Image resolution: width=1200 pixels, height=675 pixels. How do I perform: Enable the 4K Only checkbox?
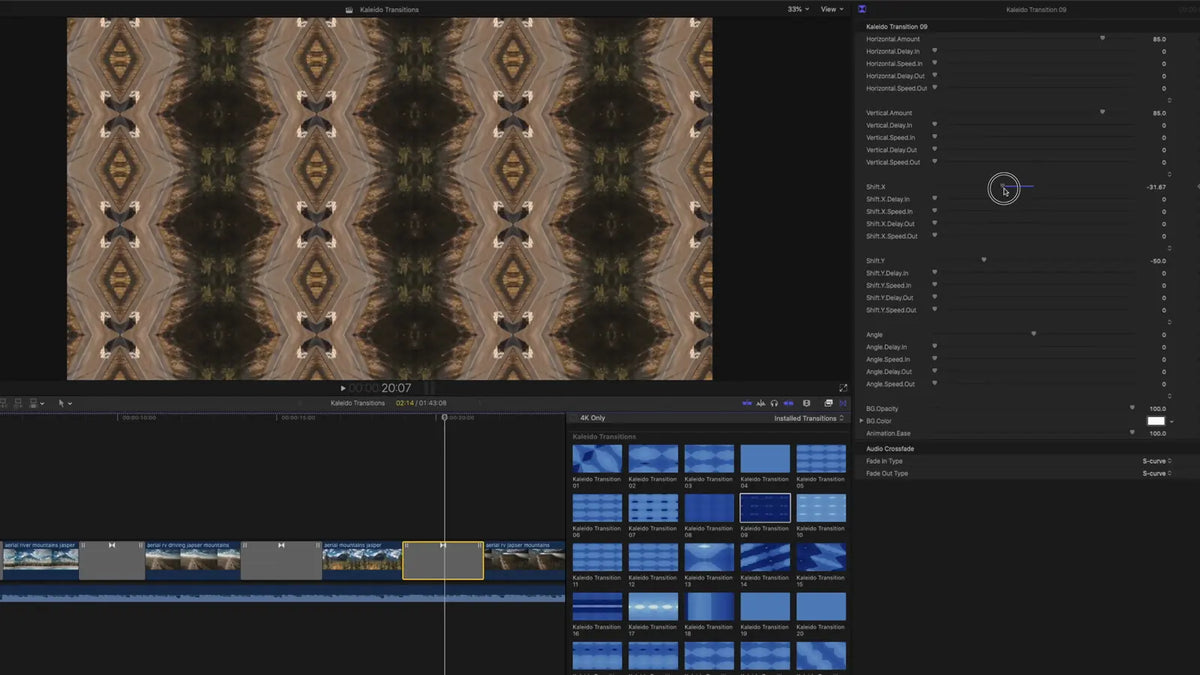pyautogui.click(x=575, y=418)
